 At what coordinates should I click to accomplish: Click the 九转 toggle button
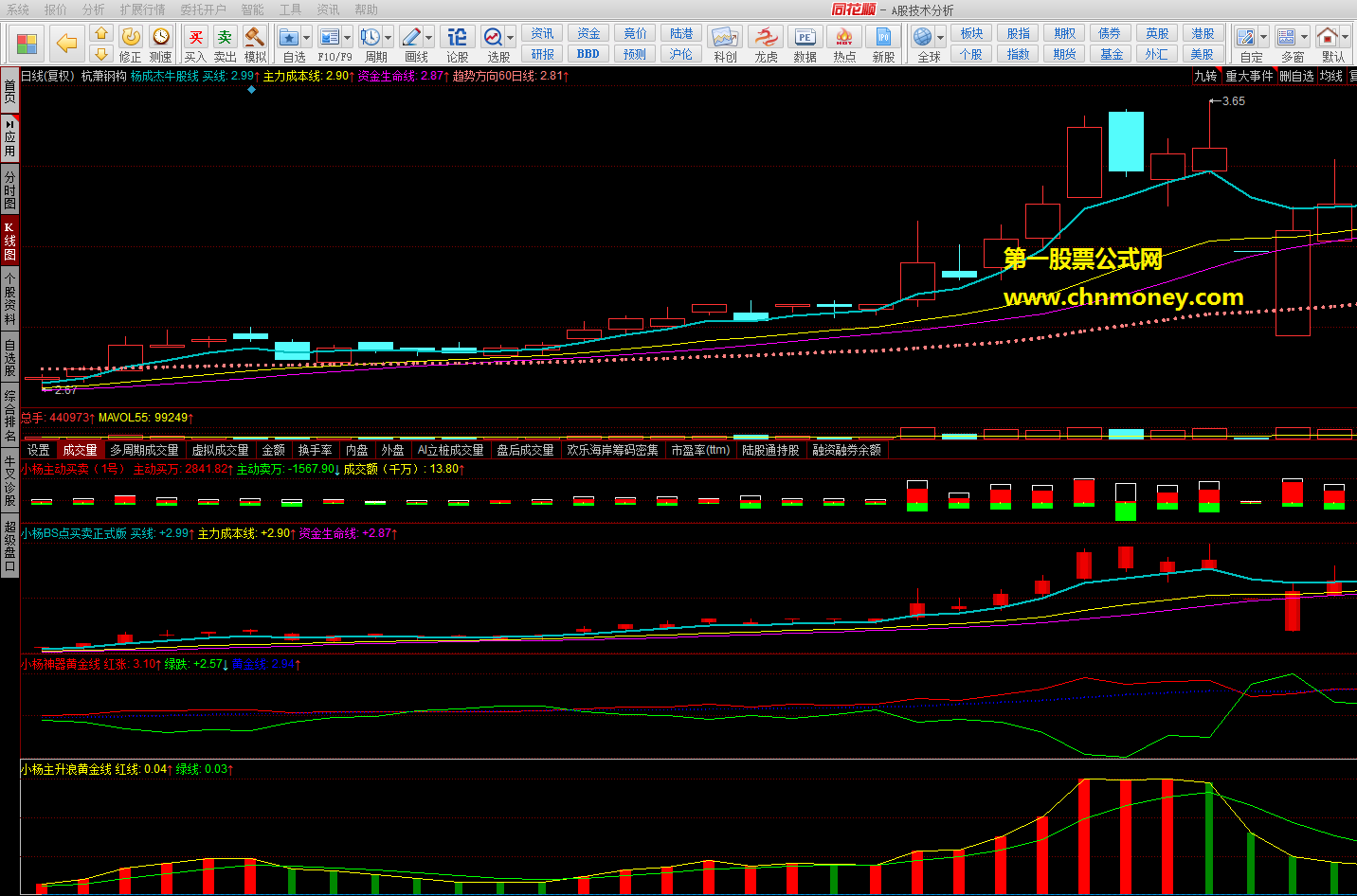[1205, 76]
